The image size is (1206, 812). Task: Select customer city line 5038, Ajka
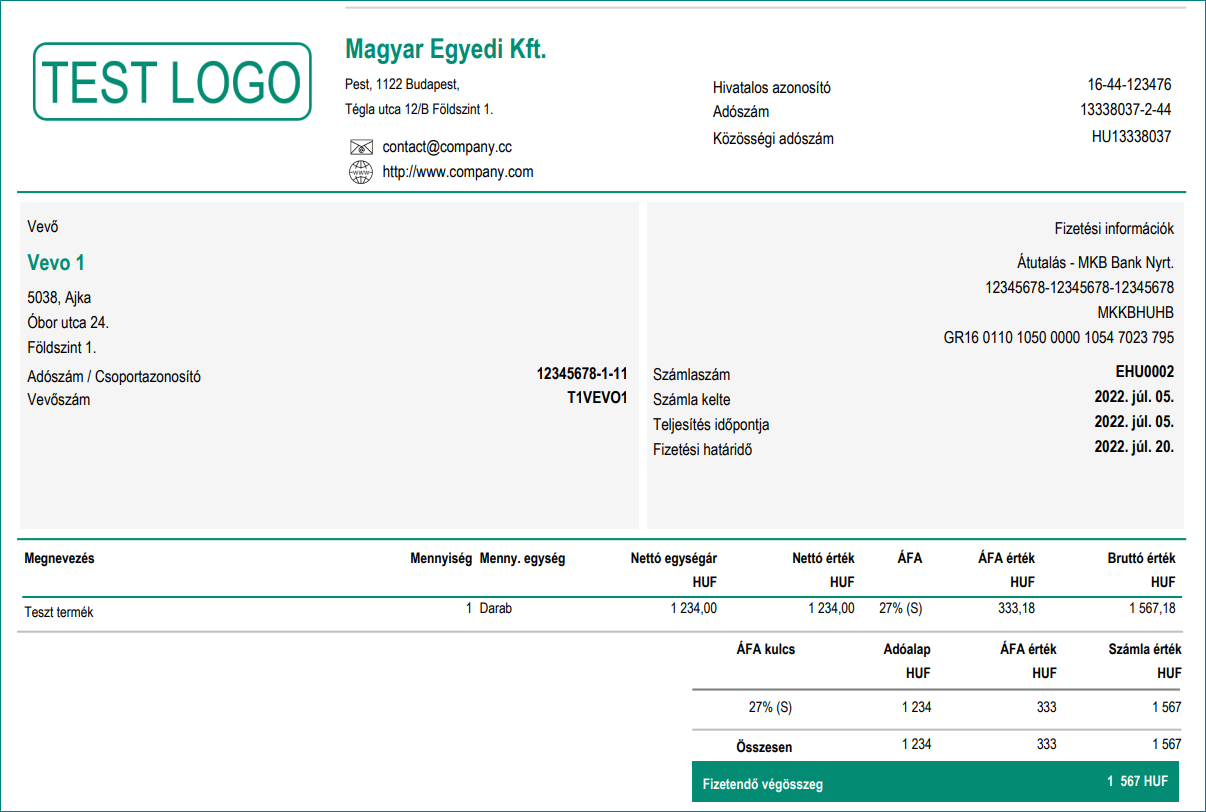pyautogui.click(x=59, y=298)
